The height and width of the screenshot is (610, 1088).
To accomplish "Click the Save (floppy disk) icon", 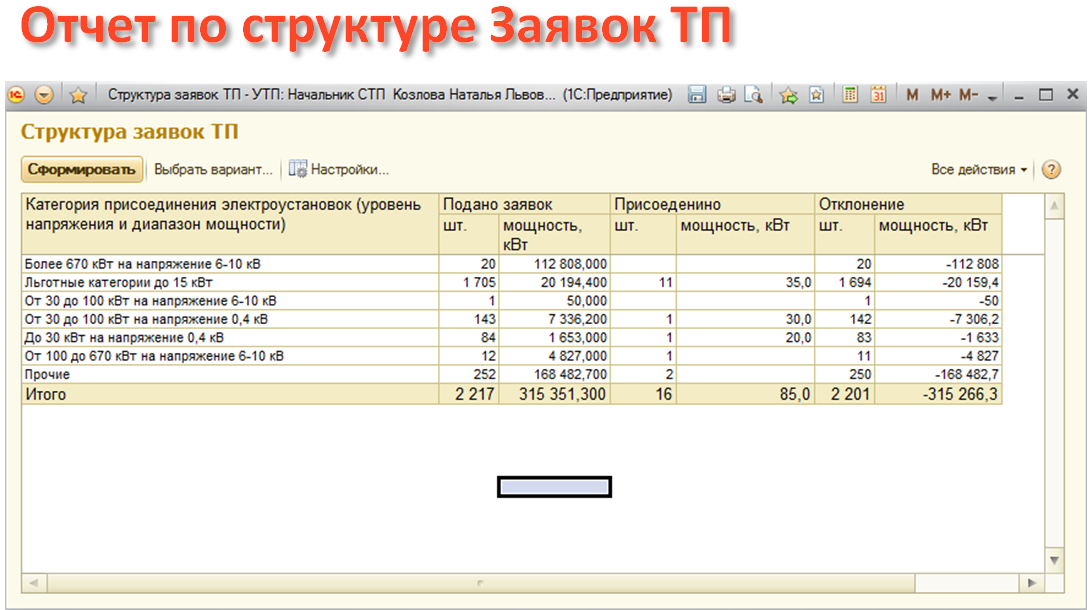I will click(697, 95).
